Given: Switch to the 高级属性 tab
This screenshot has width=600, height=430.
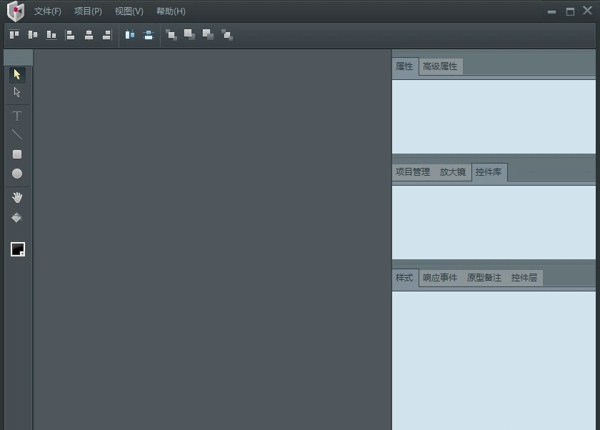Looking at the screenshot, I should (440, 66).
